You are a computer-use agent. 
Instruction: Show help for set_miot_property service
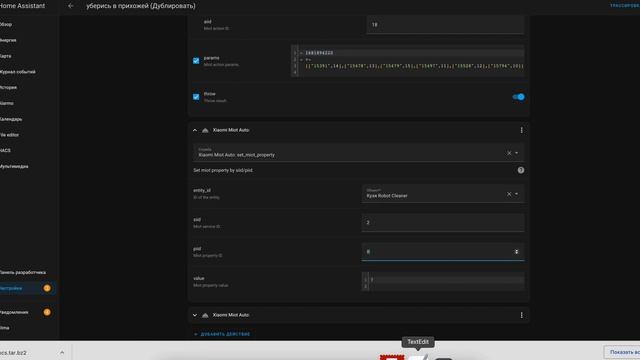click(521, 170)
